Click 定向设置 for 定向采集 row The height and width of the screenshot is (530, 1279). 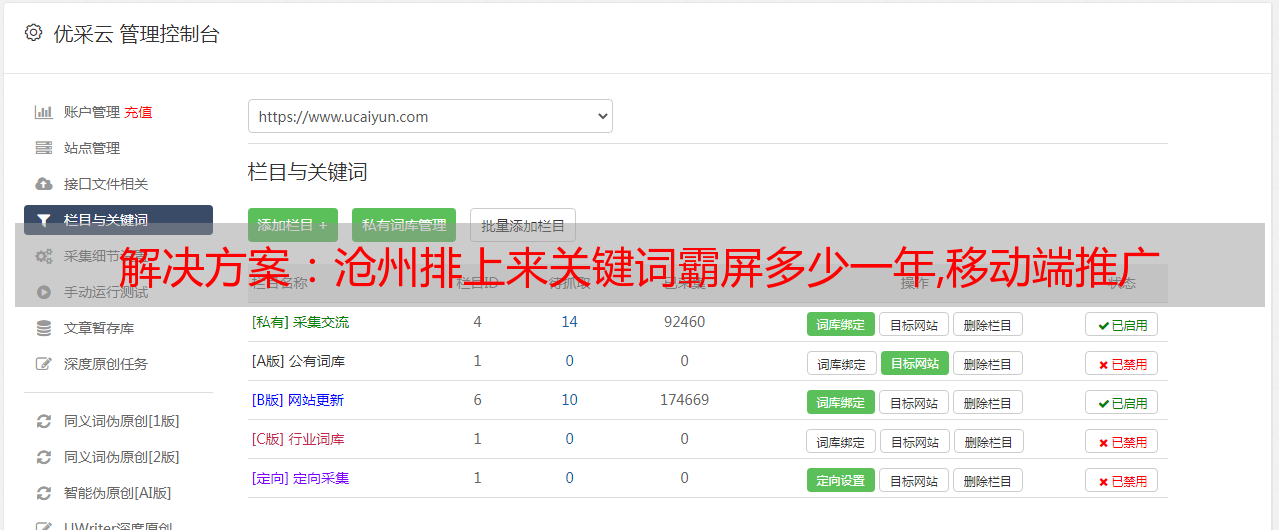(x=841, y=480)
